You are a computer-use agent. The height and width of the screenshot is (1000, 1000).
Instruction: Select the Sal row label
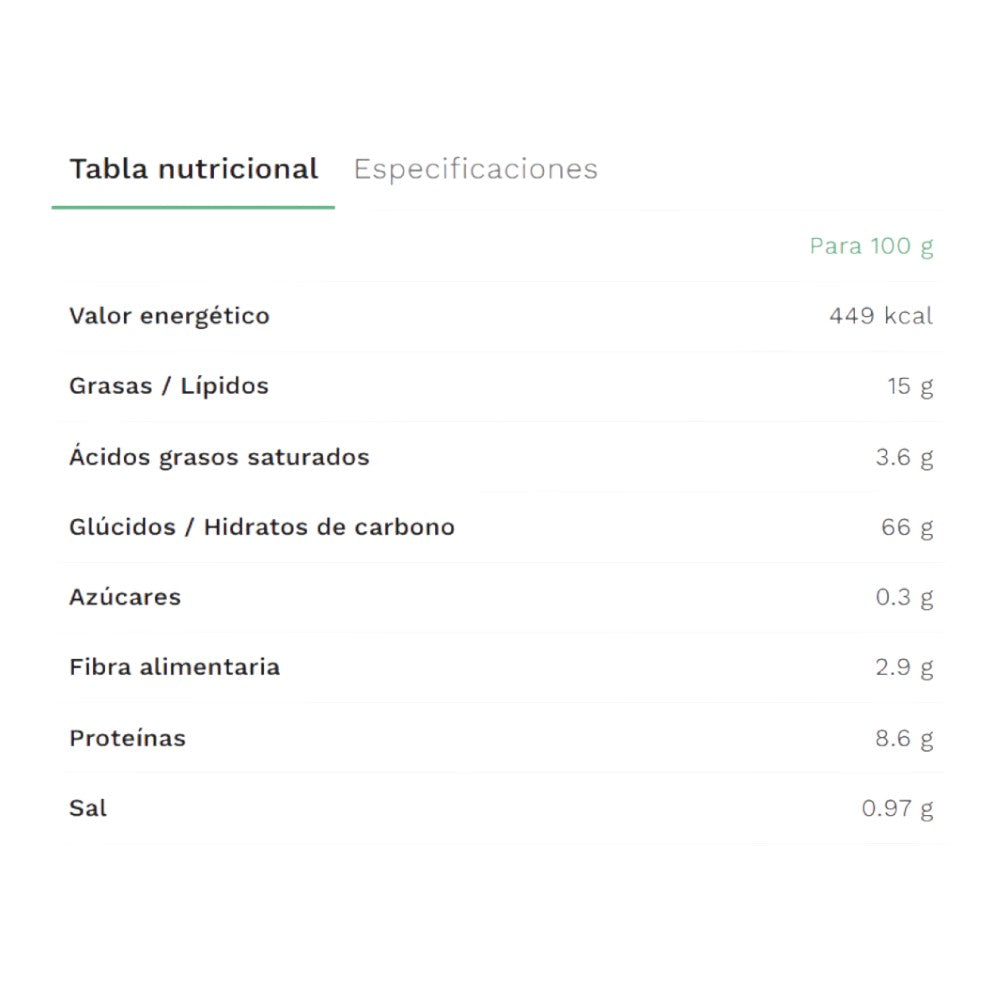[x=88, y=808]
